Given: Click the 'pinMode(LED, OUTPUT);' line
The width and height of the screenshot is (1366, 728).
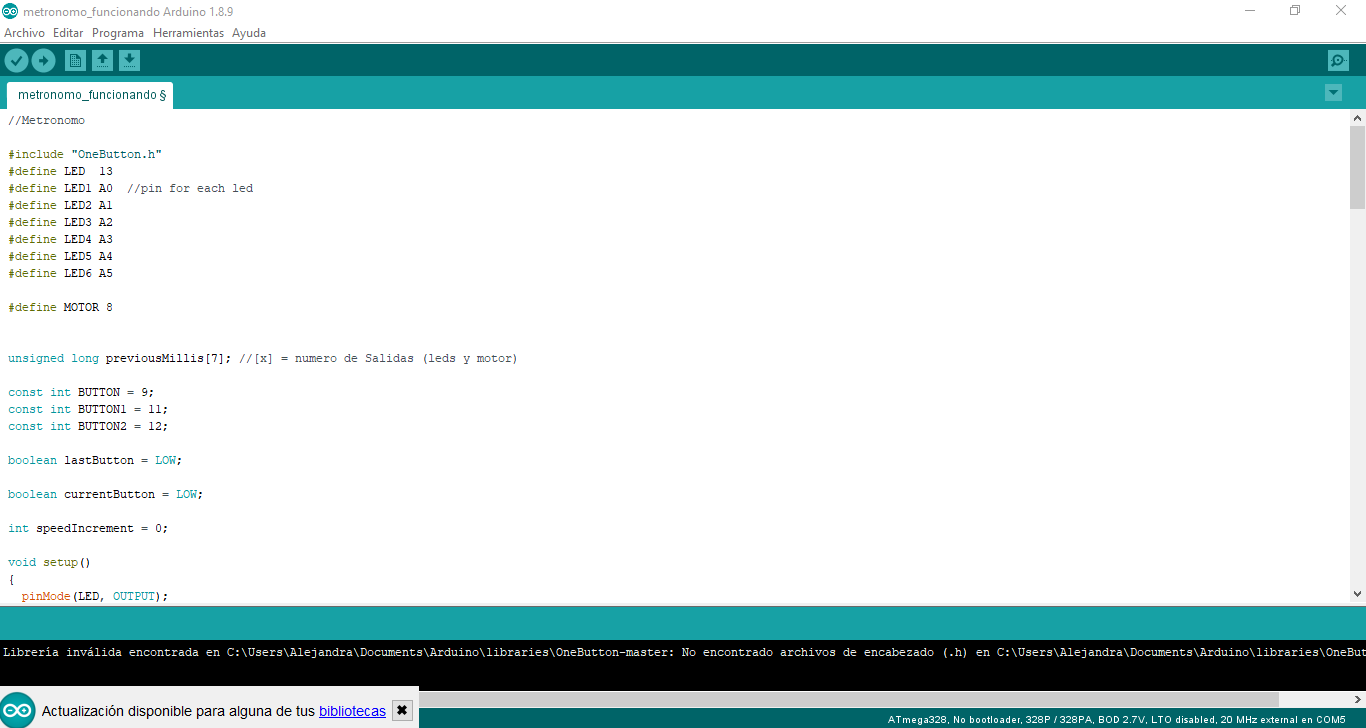Looking at the screenshot, I should point(95,596).
